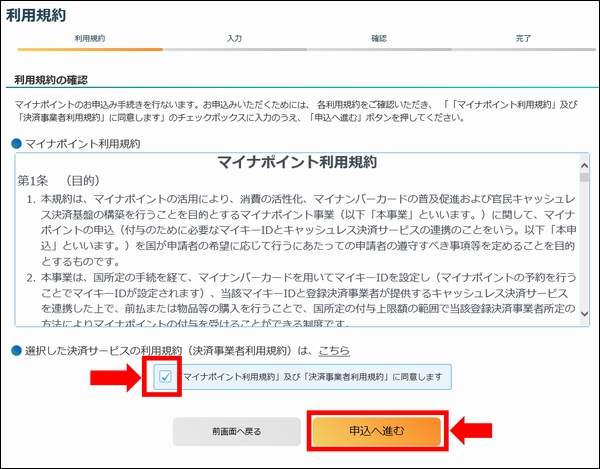Click the マイナポイント利用規約 title inside terms box
This screenshot has height=469, width=600.
[297, 162]
